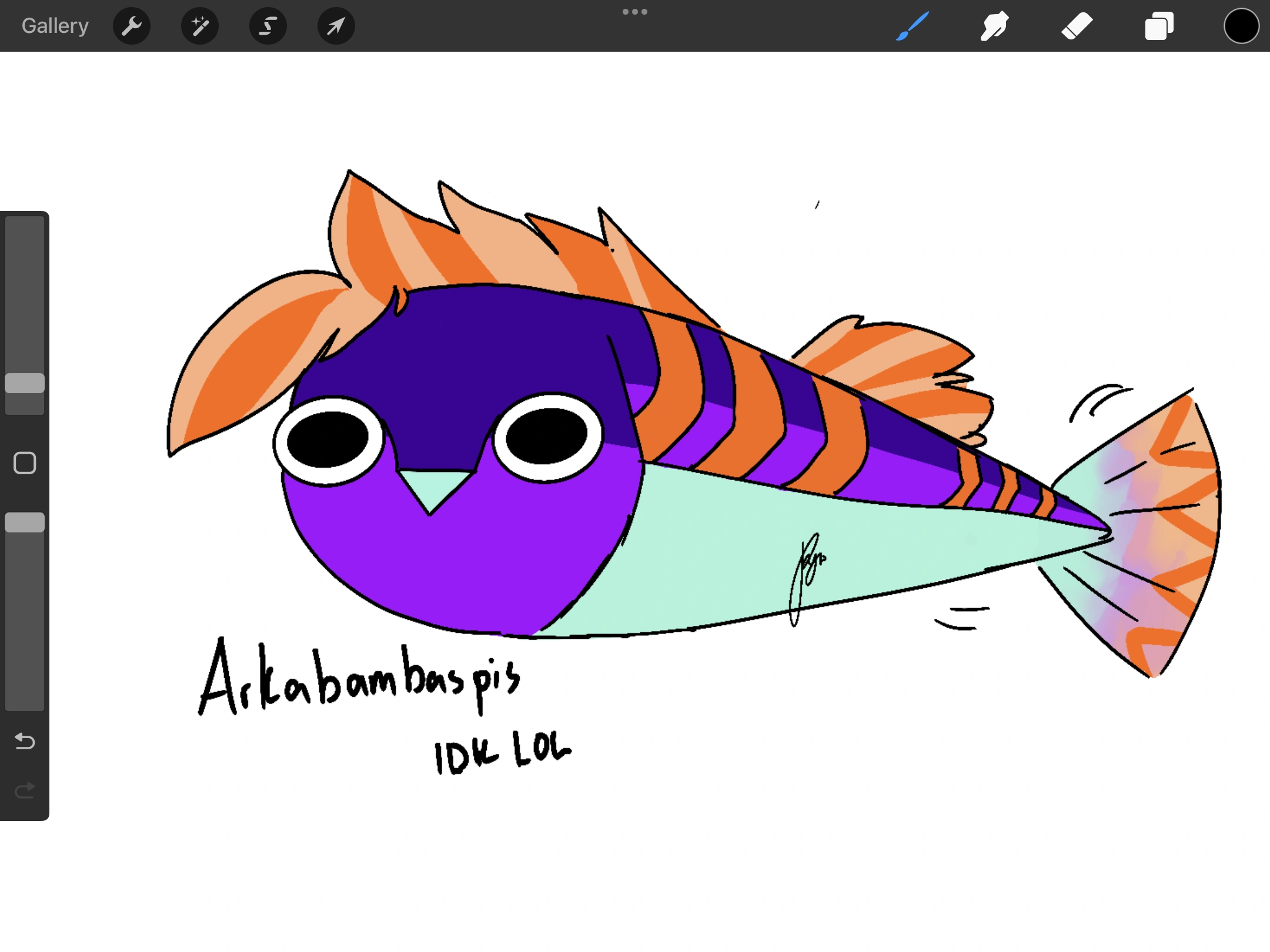Tap the Redo arrow in the sidebar
Image resolution: width=1270 pixels, height=952 pixels.
pyautogui.click(x=25, y=790)
